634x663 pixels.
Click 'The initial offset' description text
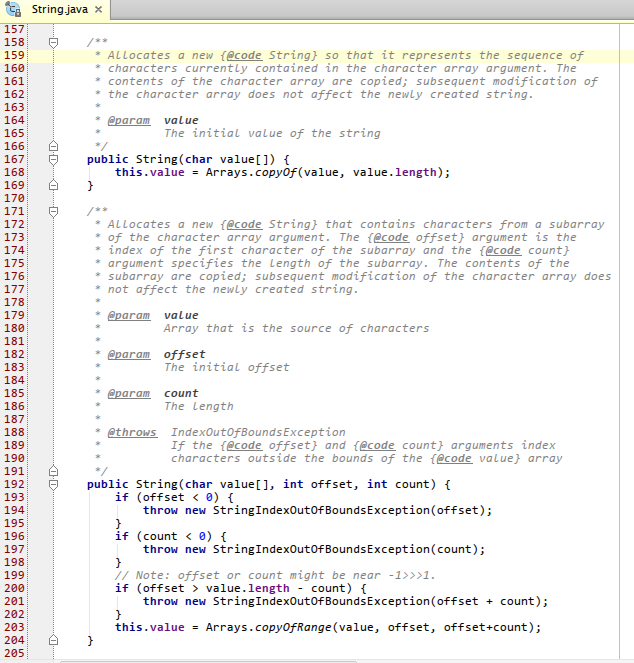(227, 367)
